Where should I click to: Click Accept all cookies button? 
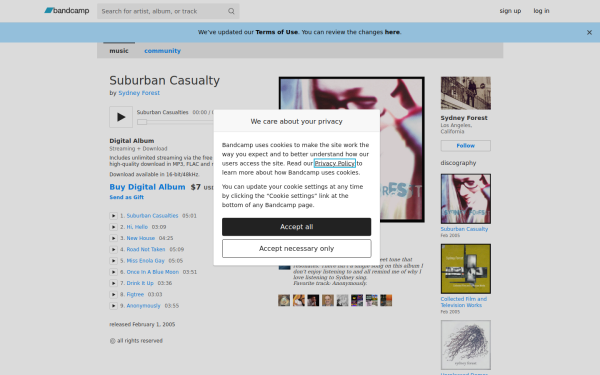(x=297, y=227)
